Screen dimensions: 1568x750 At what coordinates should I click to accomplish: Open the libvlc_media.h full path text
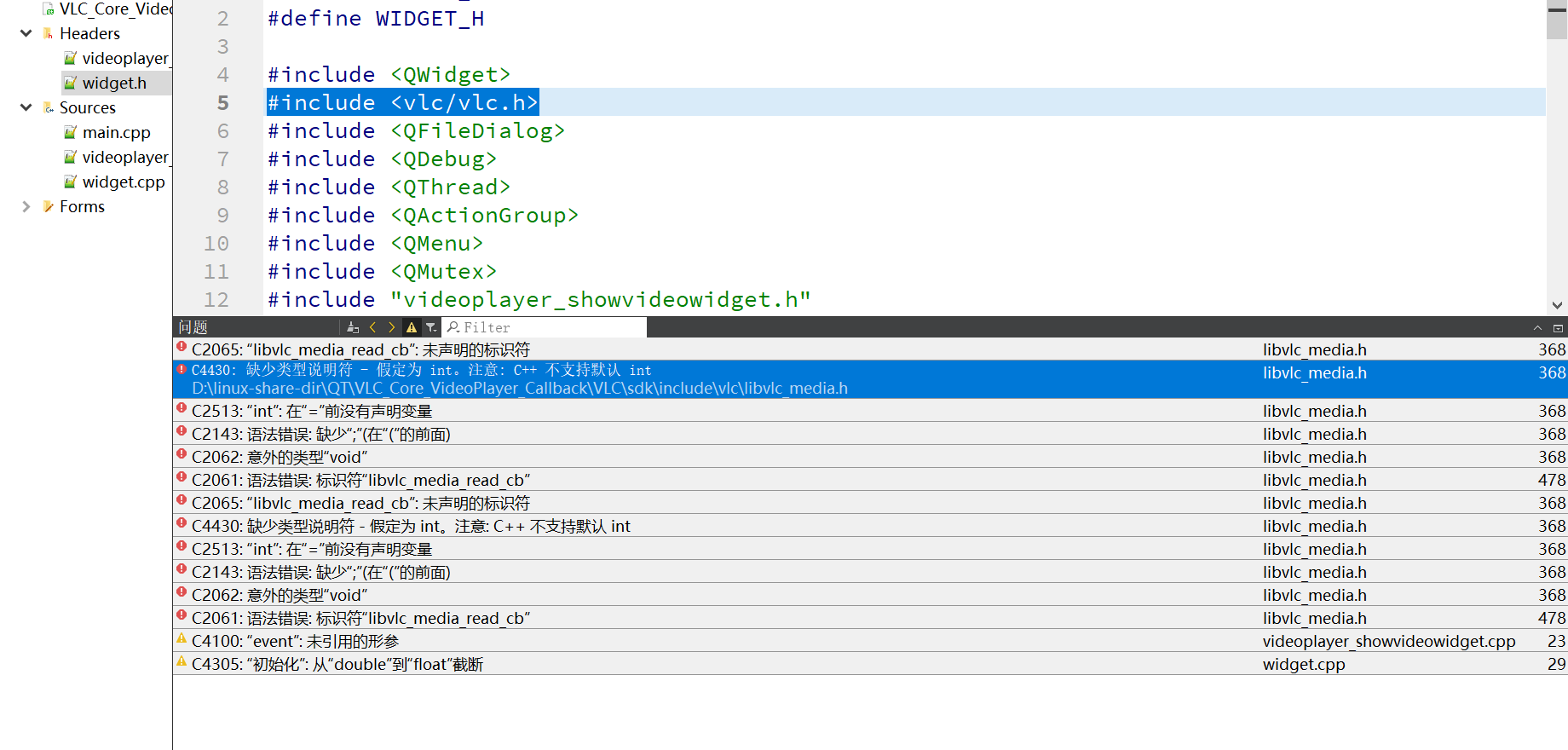(x=519, y=389)
